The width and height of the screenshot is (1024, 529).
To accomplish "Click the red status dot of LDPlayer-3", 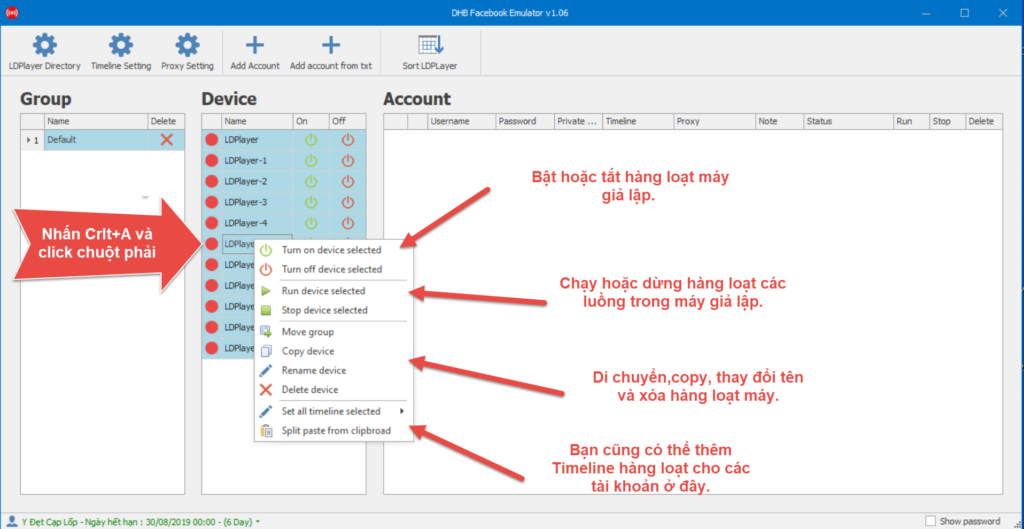I will coord(212,202).
